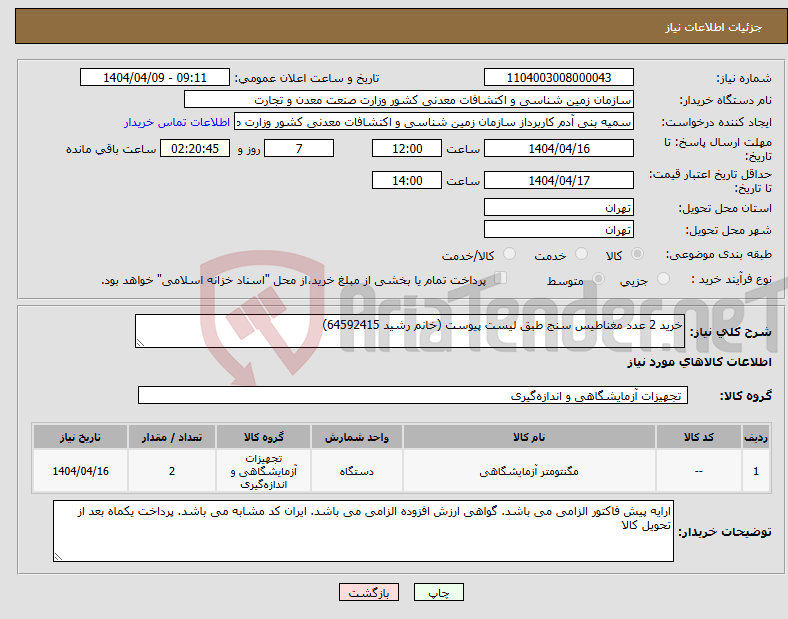Click the price validity date 1404/04/17 field
Viewport: 788px width, 619px height.
tap(558, 180)
